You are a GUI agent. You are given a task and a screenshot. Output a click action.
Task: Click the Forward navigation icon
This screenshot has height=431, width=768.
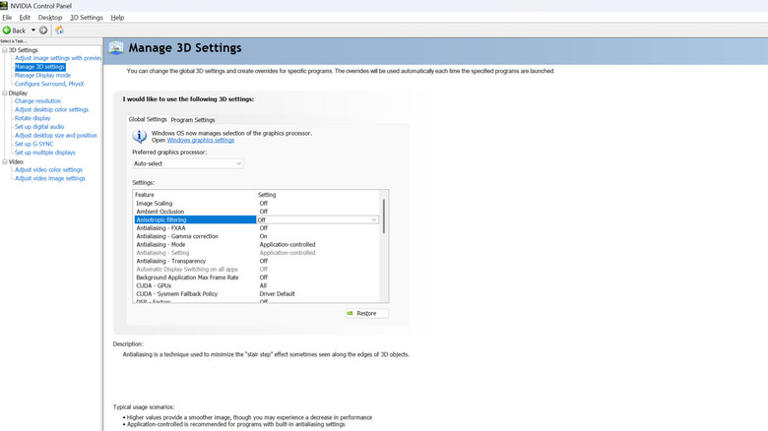click(43, 30)
